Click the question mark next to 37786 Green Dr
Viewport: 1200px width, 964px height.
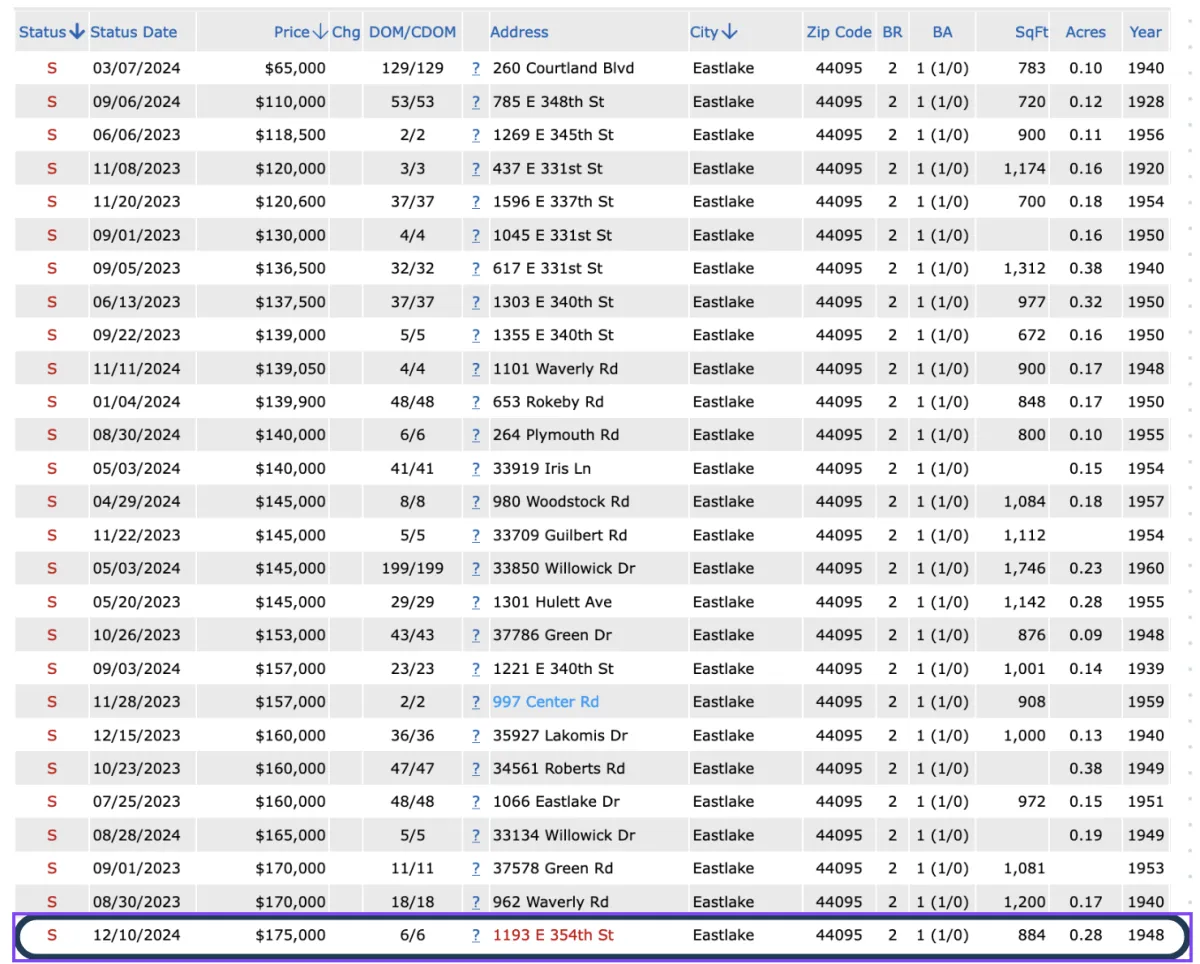pyautogui.click(x=476, y=635)
